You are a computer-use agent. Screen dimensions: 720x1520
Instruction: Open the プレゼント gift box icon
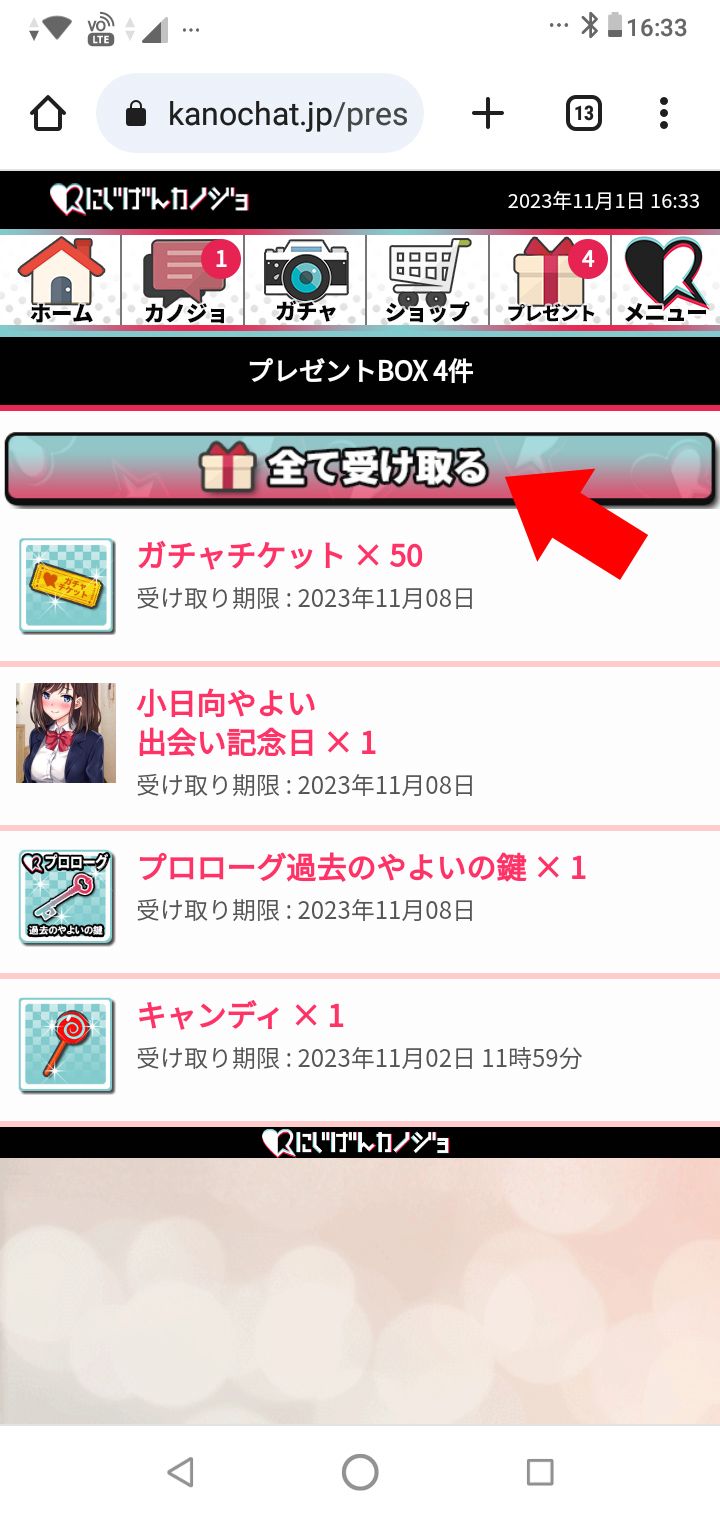pos(550,280)
